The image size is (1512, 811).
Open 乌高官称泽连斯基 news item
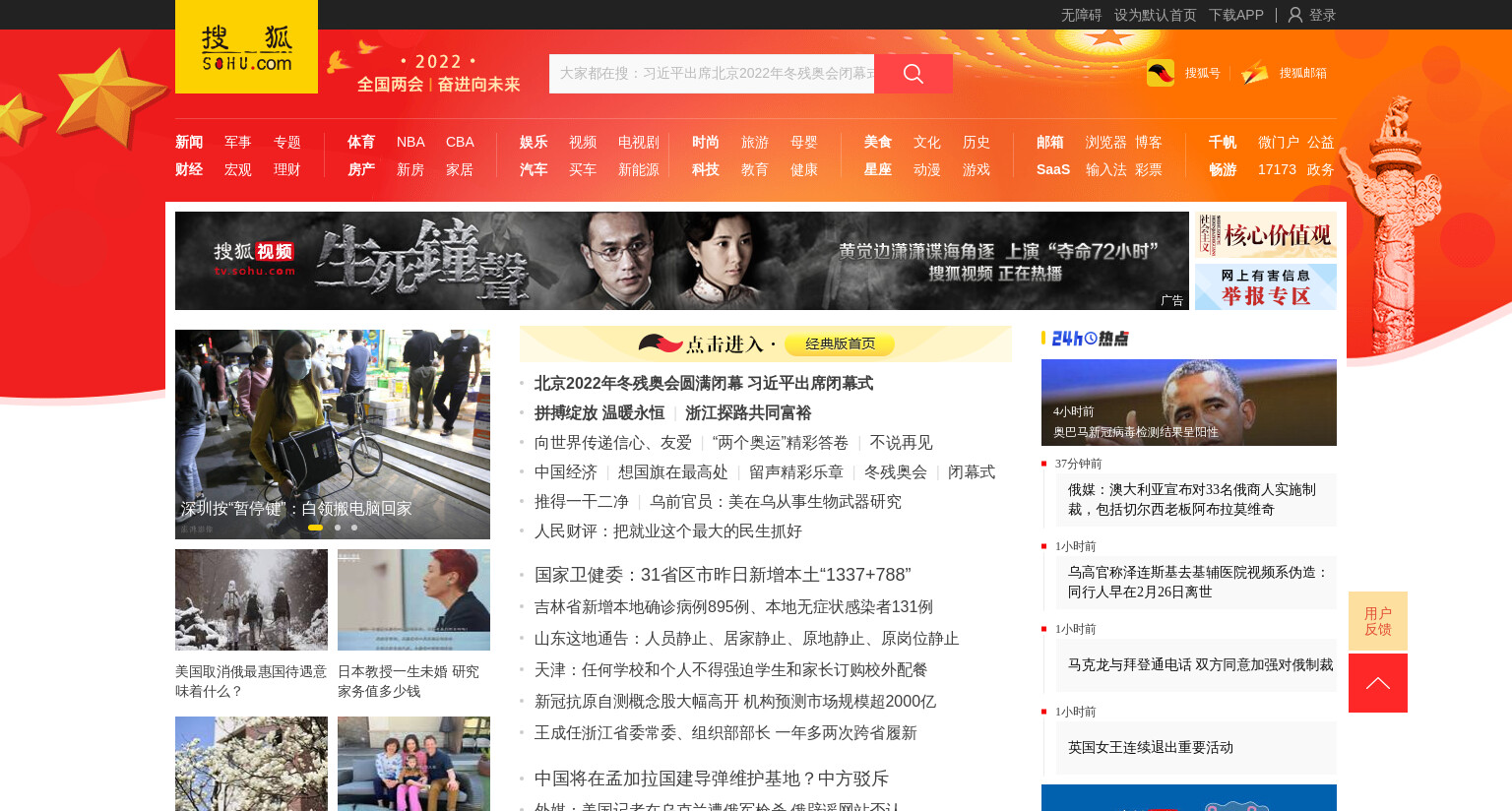1196,582
